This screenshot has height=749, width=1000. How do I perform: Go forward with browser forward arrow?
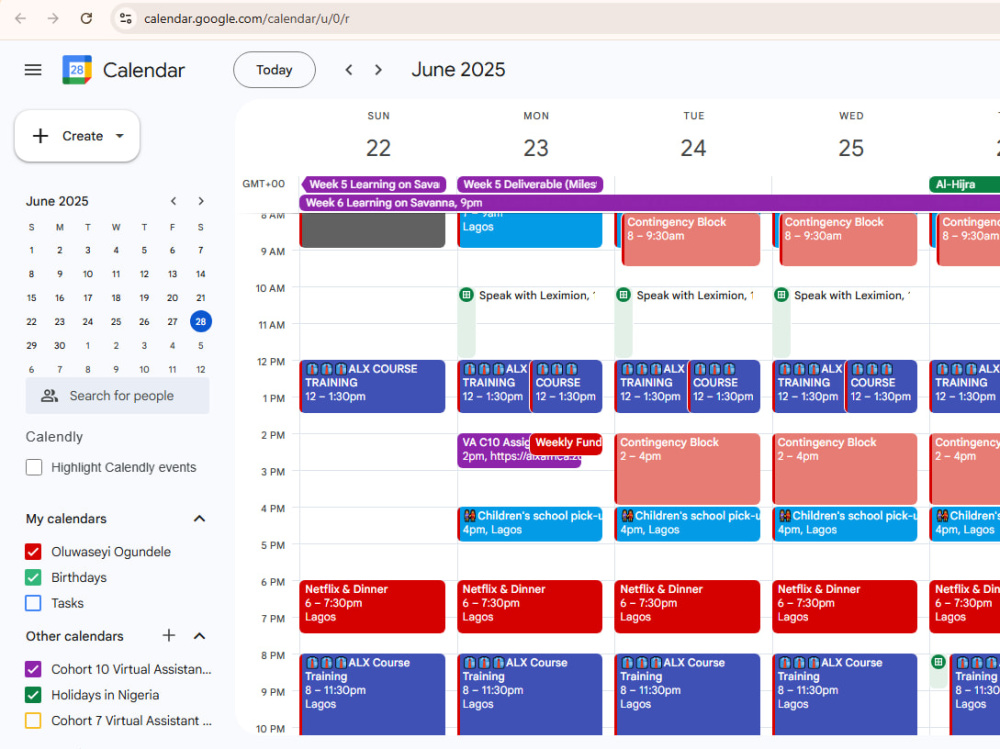[53, 19]
